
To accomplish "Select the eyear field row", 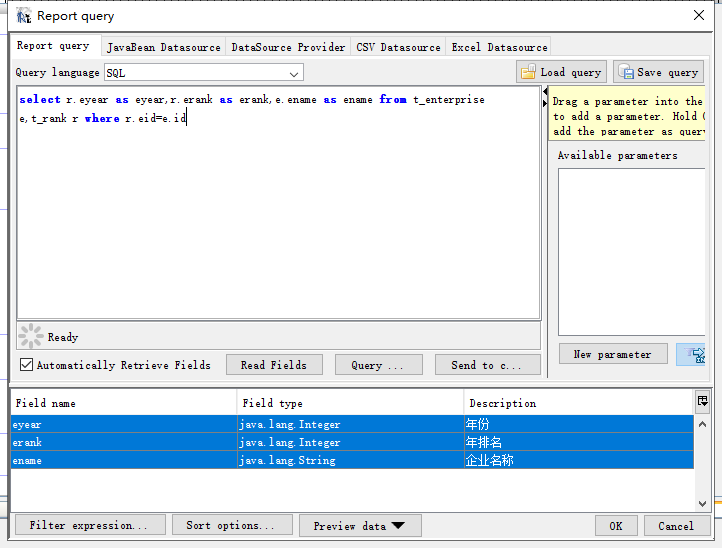I will tap(352, 424).
